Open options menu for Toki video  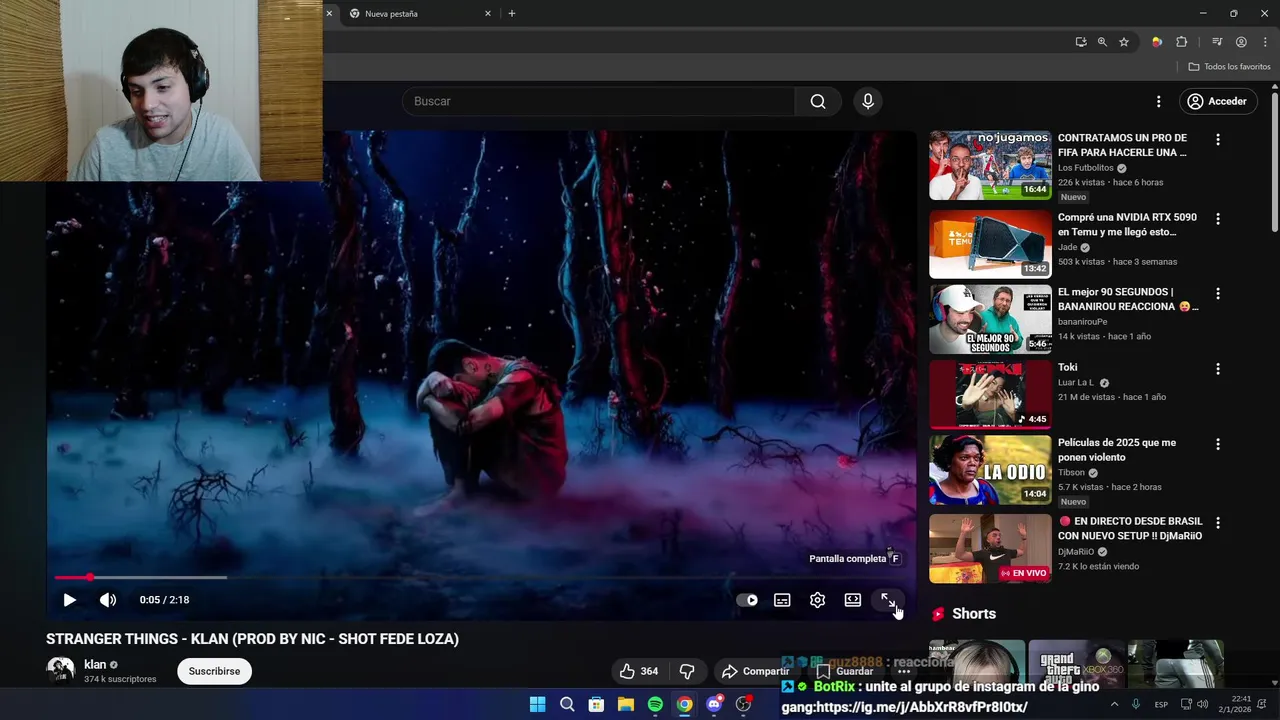point(1217,369)
